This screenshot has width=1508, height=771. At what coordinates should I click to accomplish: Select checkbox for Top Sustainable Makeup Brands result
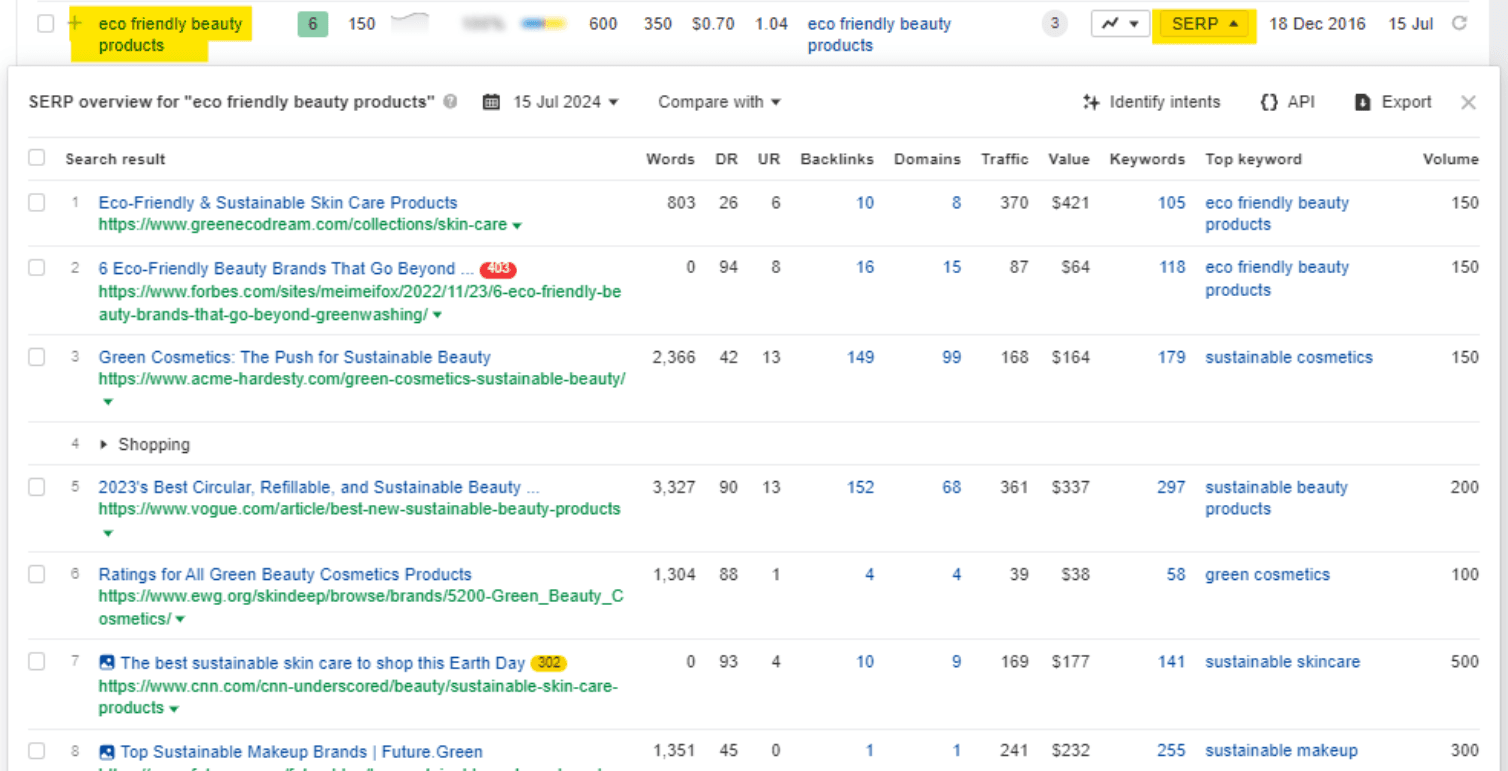point(37,751)
